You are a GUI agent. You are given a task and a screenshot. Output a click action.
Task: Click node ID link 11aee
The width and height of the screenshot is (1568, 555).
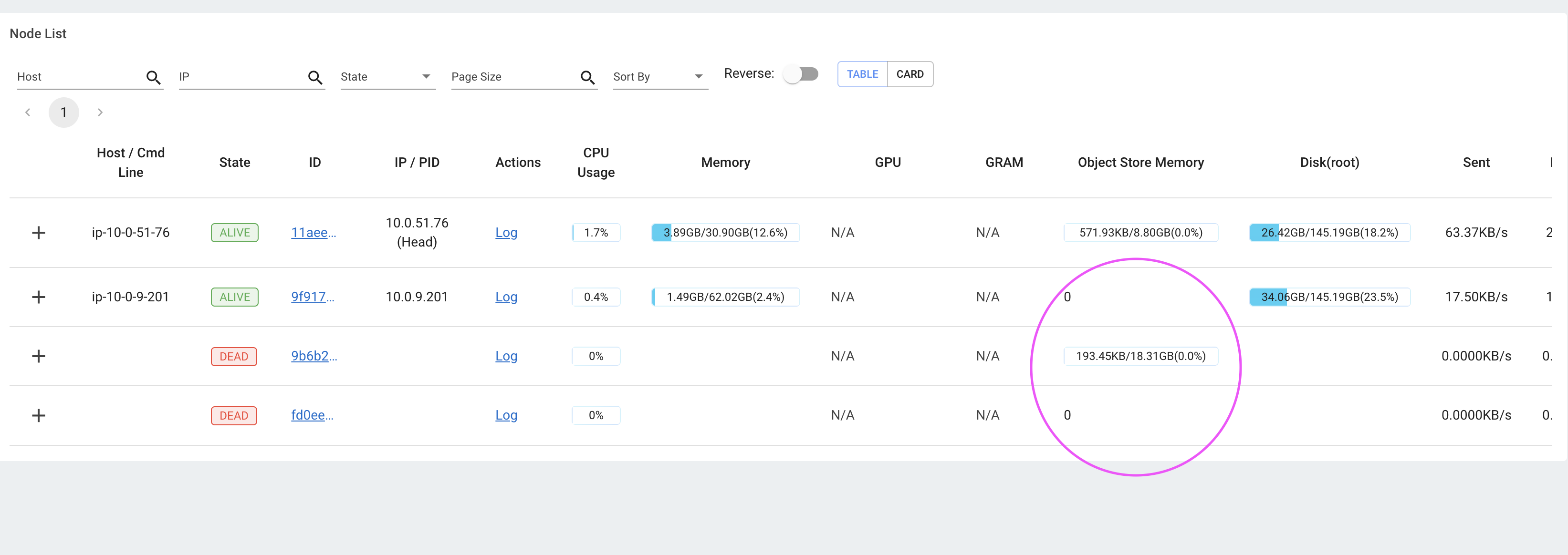coord(313,233)
